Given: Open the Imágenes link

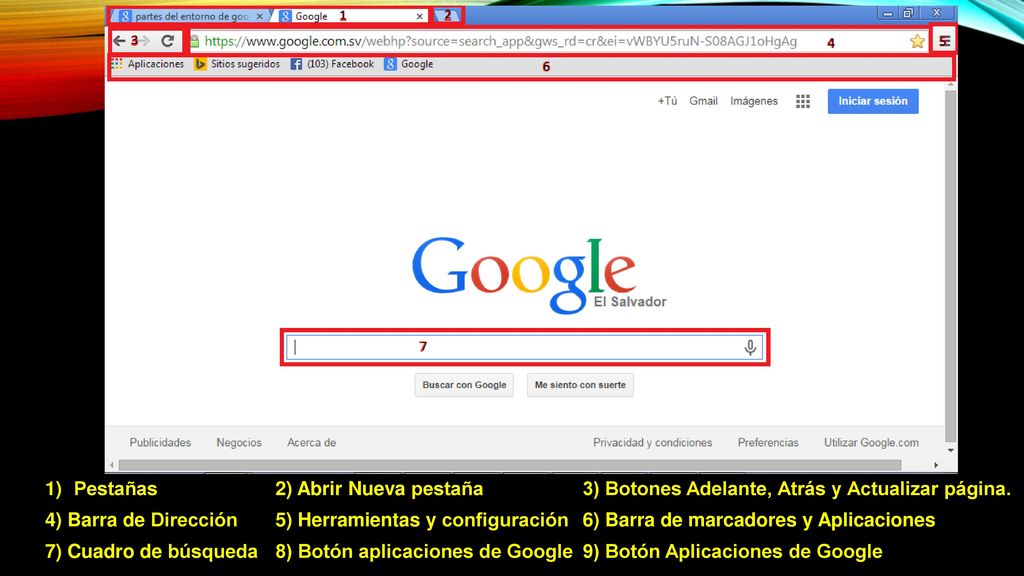Looking at the screenshot, I should pyautogui.click(x=754, y=101).
